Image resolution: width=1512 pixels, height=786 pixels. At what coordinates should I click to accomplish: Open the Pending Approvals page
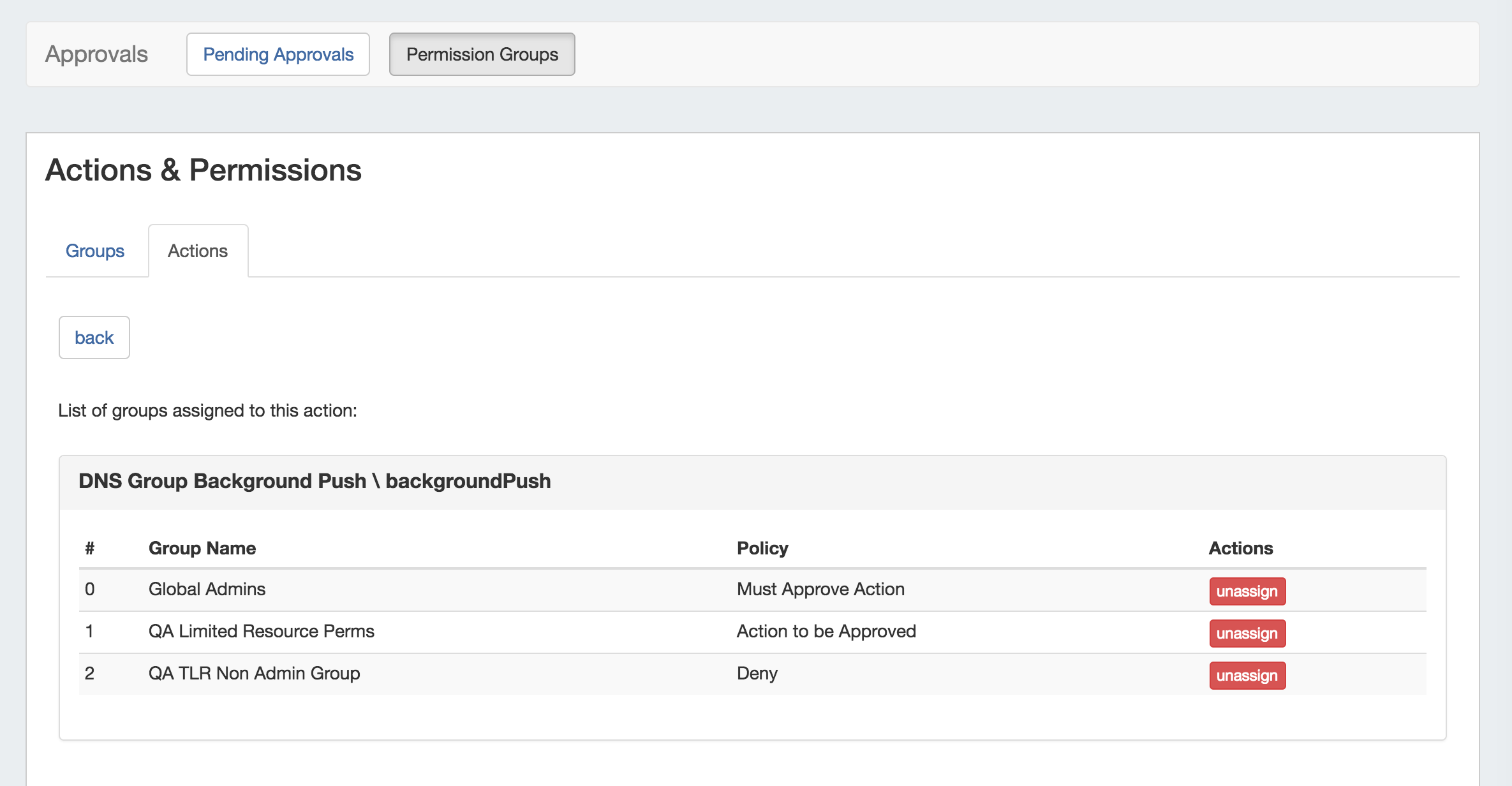point(278,54)
